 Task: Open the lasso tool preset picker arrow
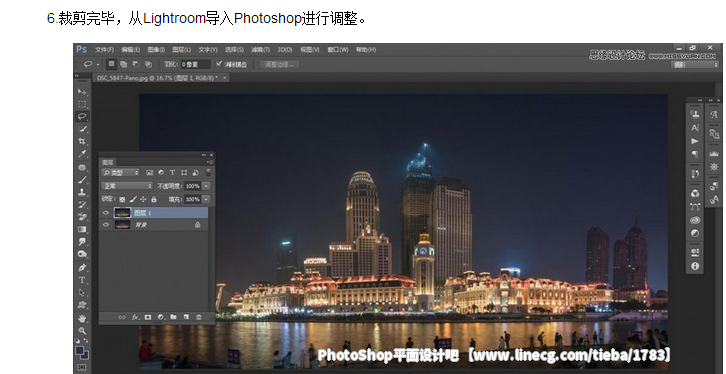pyautogui.click(x=98, y=64)
